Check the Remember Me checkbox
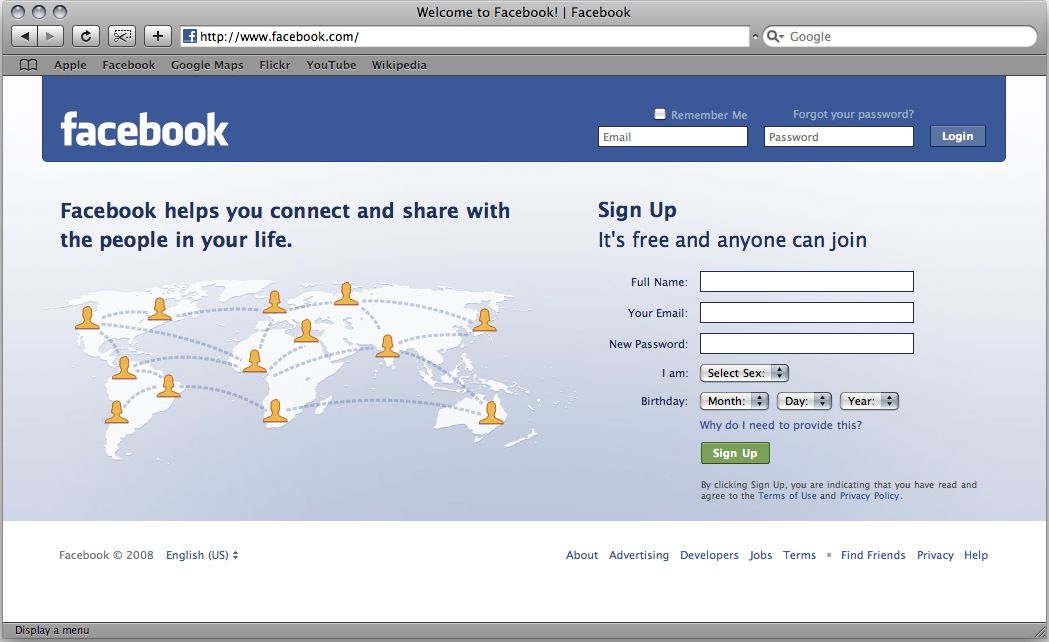The image size is (1049, 642). pyautogui.click(x=660, y=114)
